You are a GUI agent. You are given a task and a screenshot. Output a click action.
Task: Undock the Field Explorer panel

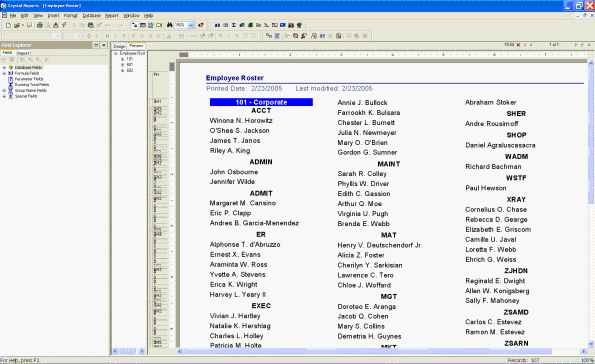(96, 45)
